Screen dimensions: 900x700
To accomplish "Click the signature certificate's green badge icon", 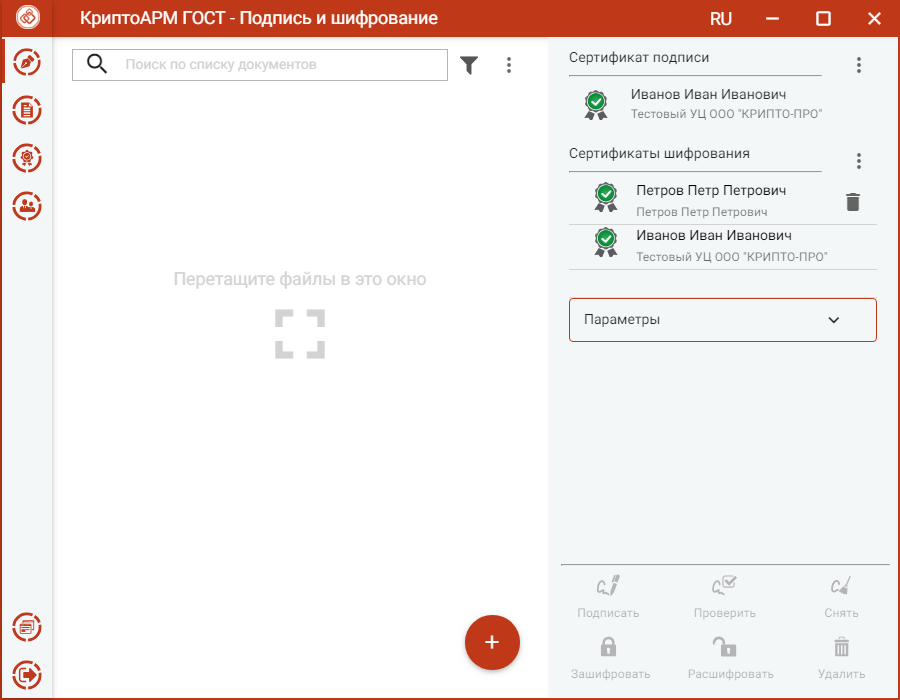I will 596,105.
